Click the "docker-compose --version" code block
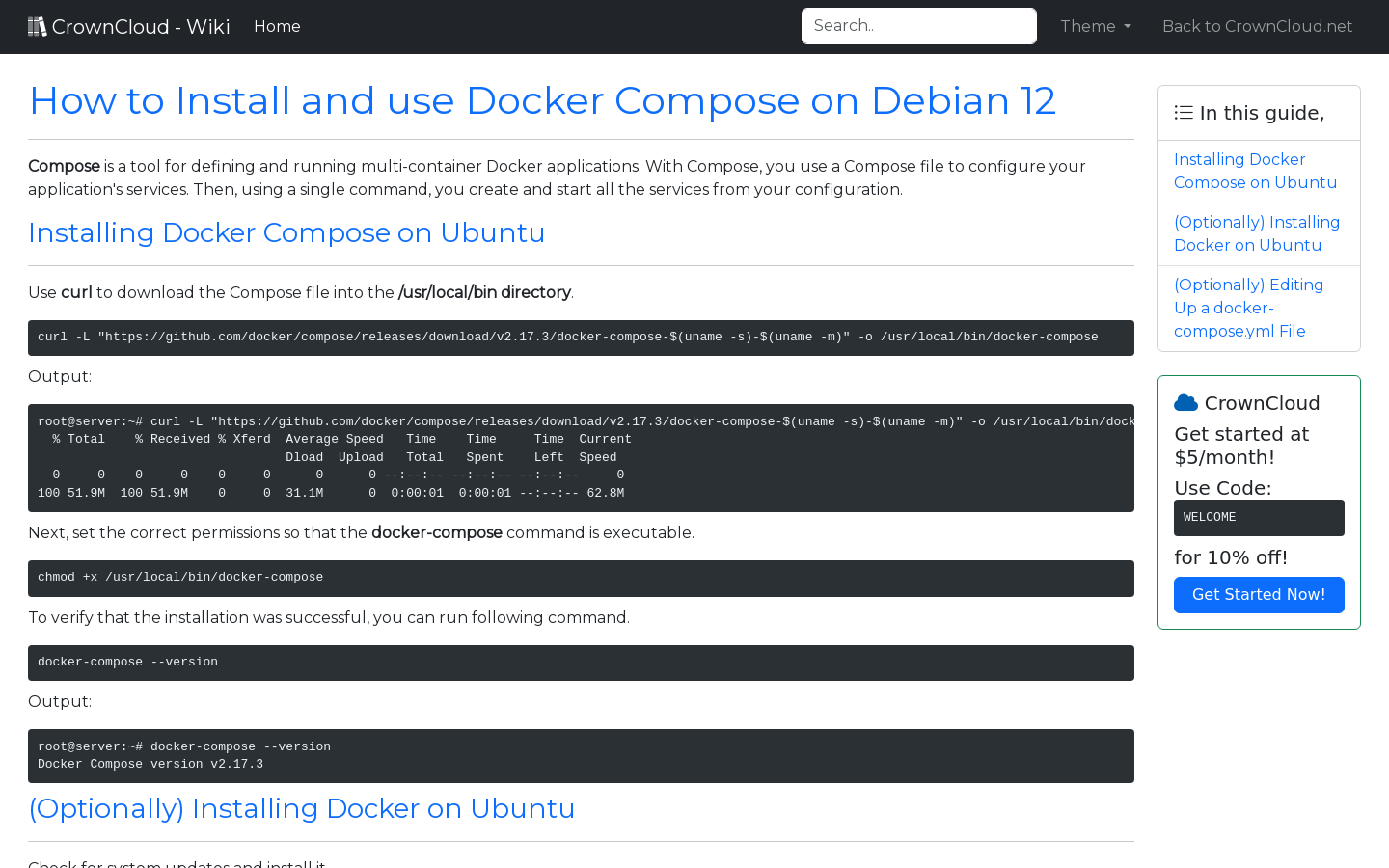 pyautogui.click(x=581, y=663)
